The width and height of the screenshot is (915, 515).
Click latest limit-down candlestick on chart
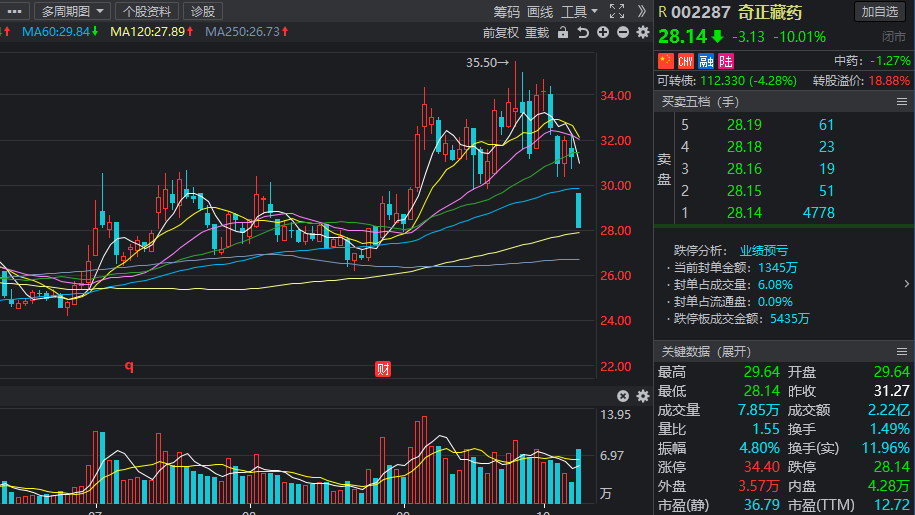click(x=578, y=211)
